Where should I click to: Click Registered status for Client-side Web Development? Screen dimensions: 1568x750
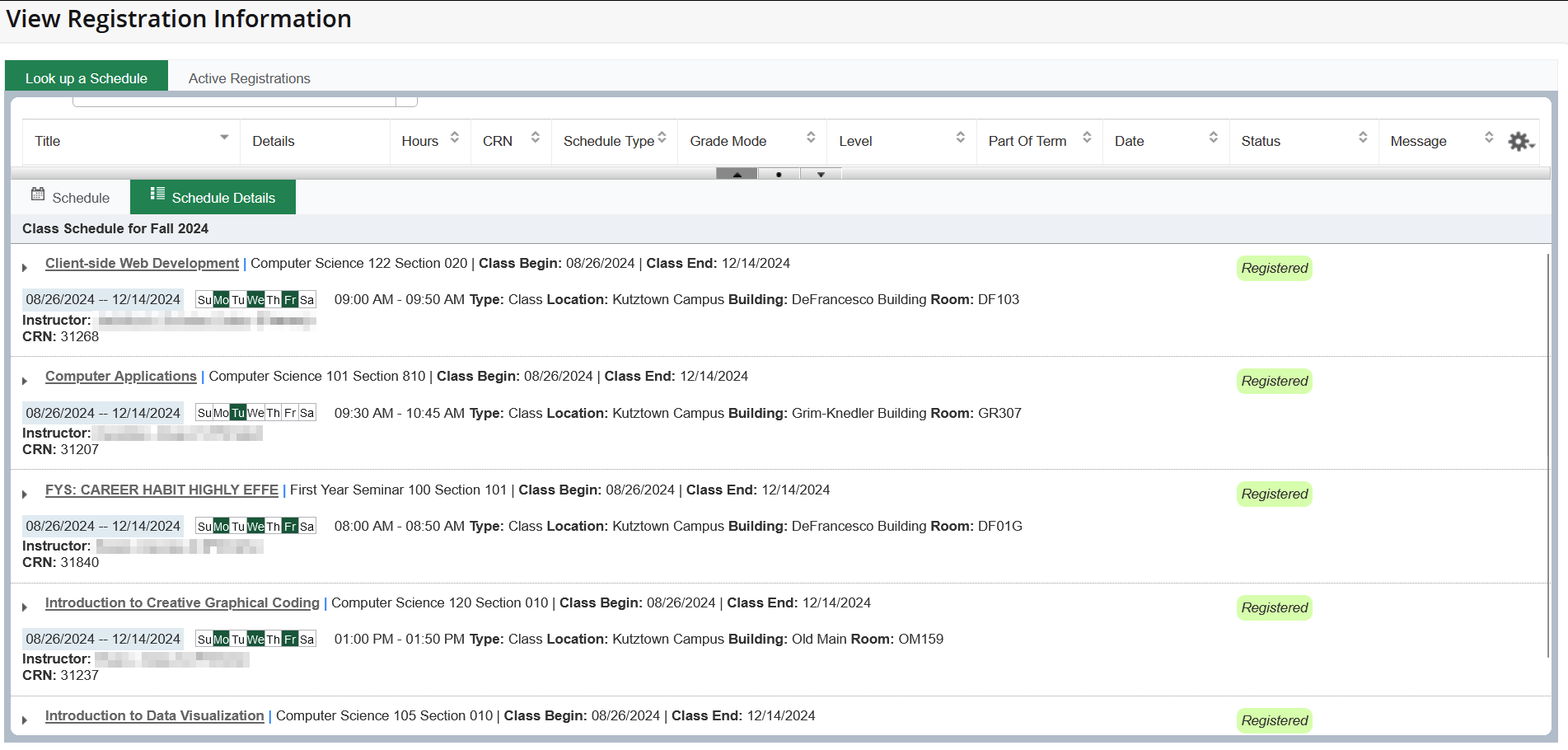[1274, 268]
